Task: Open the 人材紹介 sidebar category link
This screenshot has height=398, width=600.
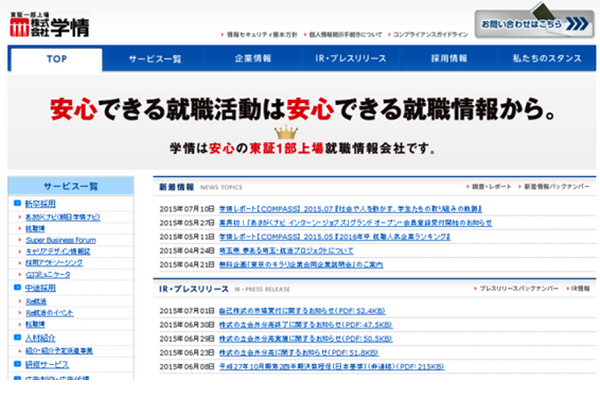Action: click(40, 338)
